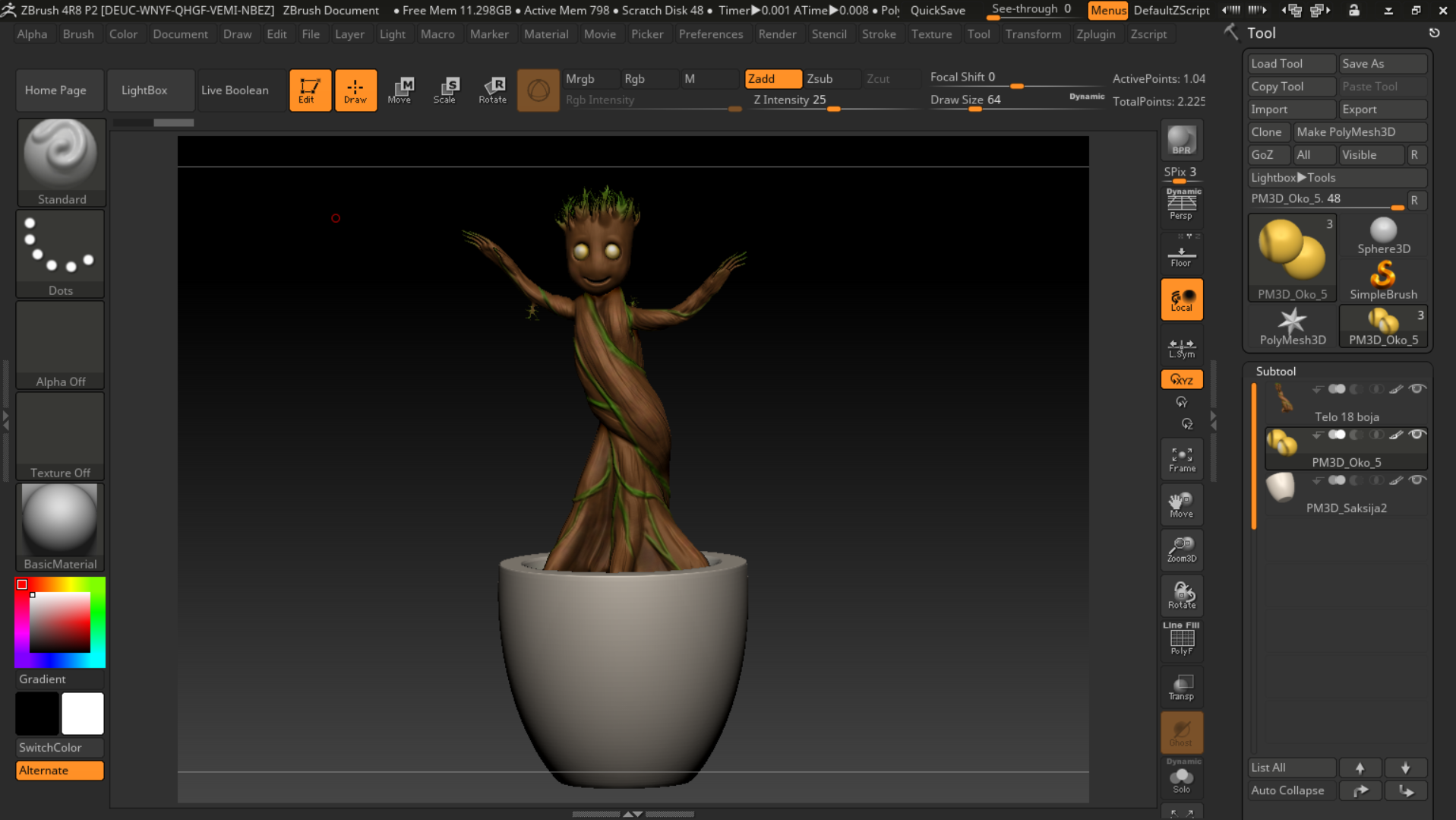Select the Rotate transform tool

[x=493, y=90]
